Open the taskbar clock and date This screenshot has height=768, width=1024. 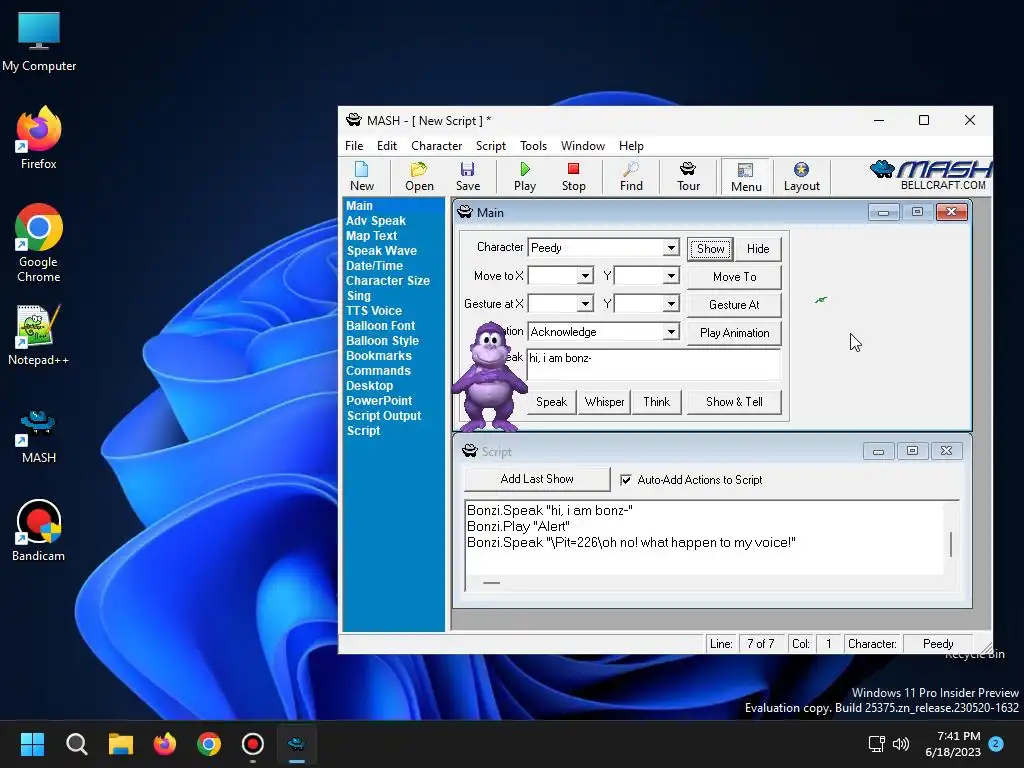point(953,744)
